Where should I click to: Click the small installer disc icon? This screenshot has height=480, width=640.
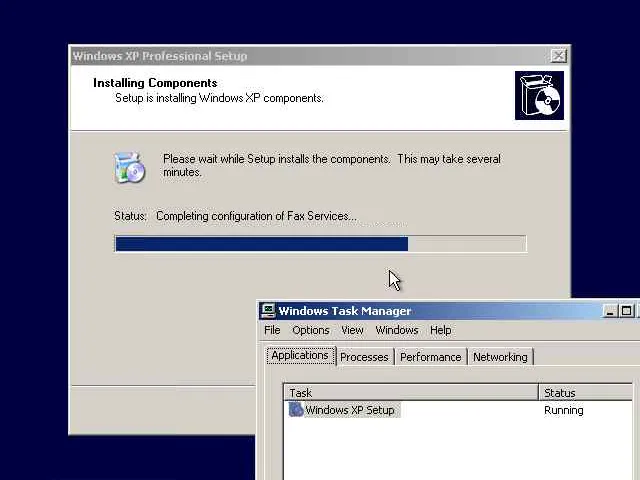(129, 167)
